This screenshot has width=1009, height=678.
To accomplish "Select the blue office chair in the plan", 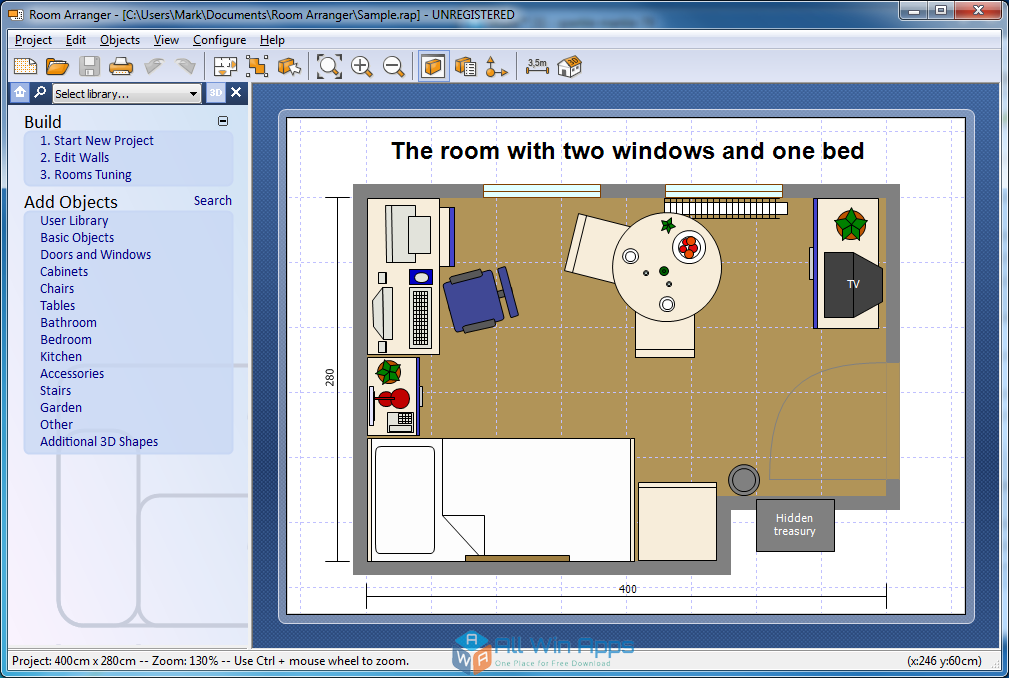I will click(x=481, y=300).
